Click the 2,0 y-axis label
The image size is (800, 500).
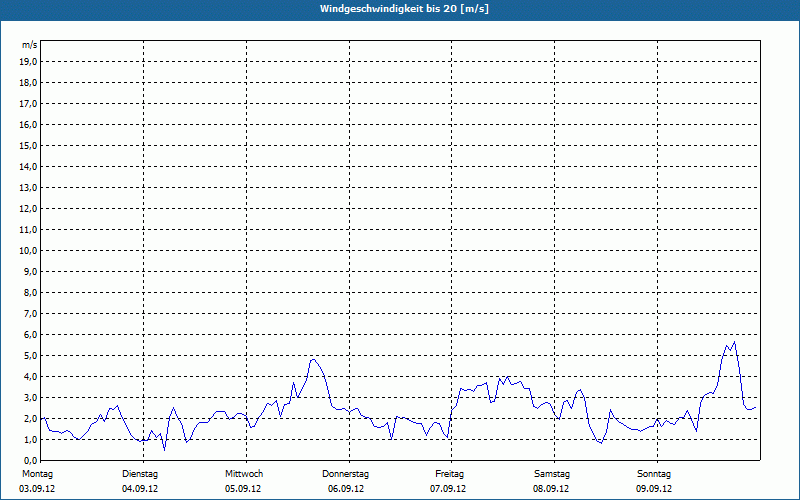coord(30,418)
